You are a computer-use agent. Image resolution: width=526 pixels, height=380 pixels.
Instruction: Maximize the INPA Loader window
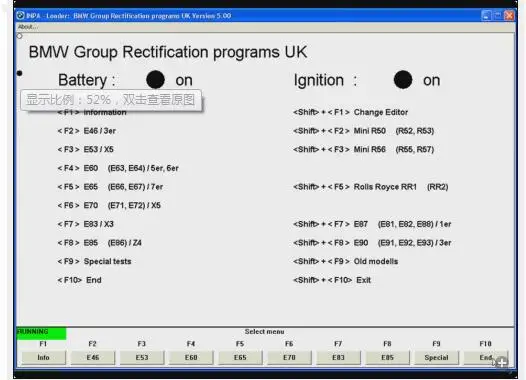497,15
